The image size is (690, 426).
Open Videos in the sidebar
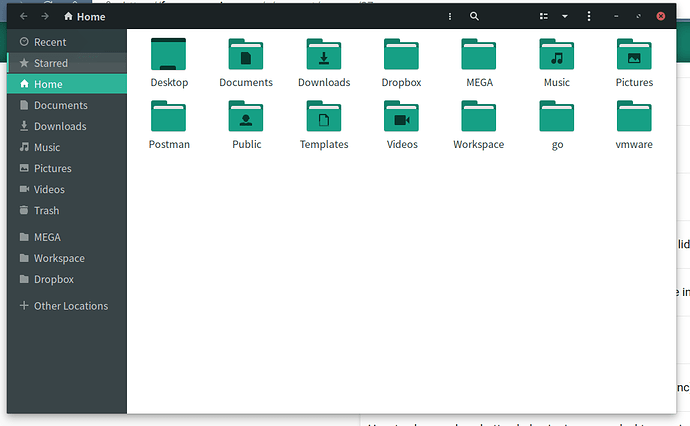pos(67,190)
